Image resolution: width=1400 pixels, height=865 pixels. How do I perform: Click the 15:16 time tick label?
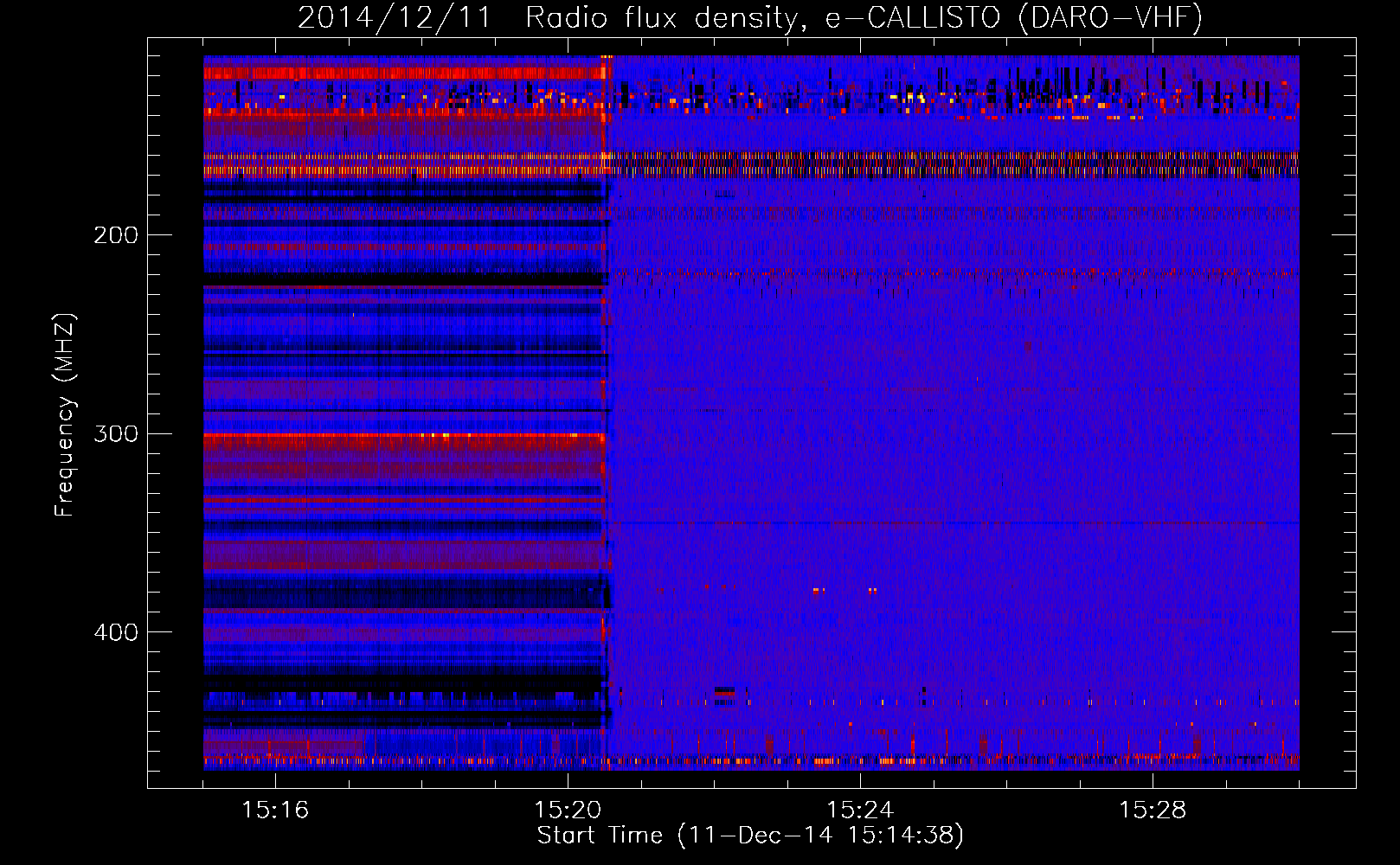click(x=275, y=811)
